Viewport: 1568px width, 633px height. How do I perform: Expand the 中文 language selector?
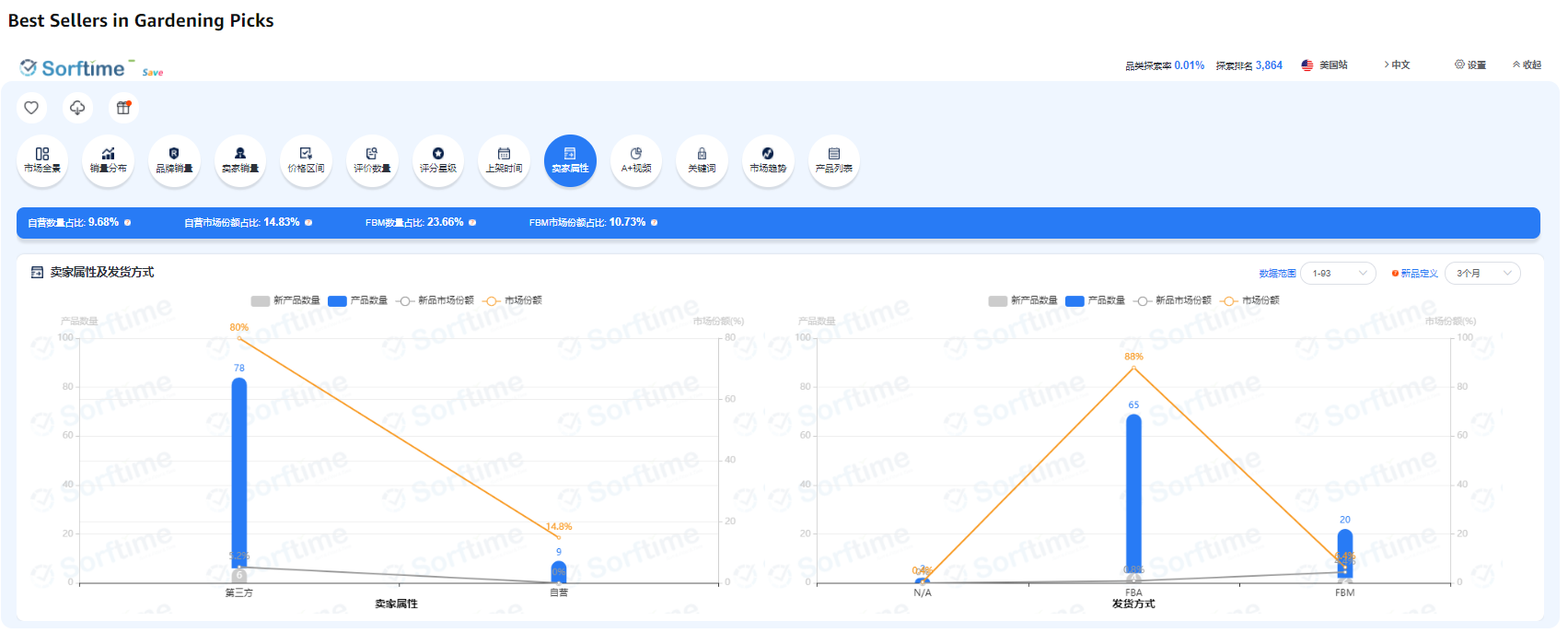click(x=1398, y=65)
